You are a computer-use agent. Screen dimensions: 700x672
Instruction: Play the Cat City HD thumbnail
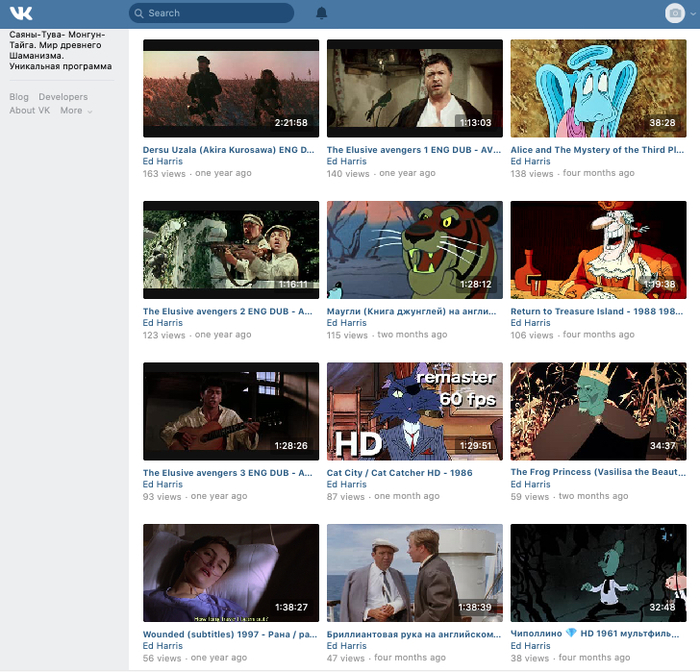415,411
